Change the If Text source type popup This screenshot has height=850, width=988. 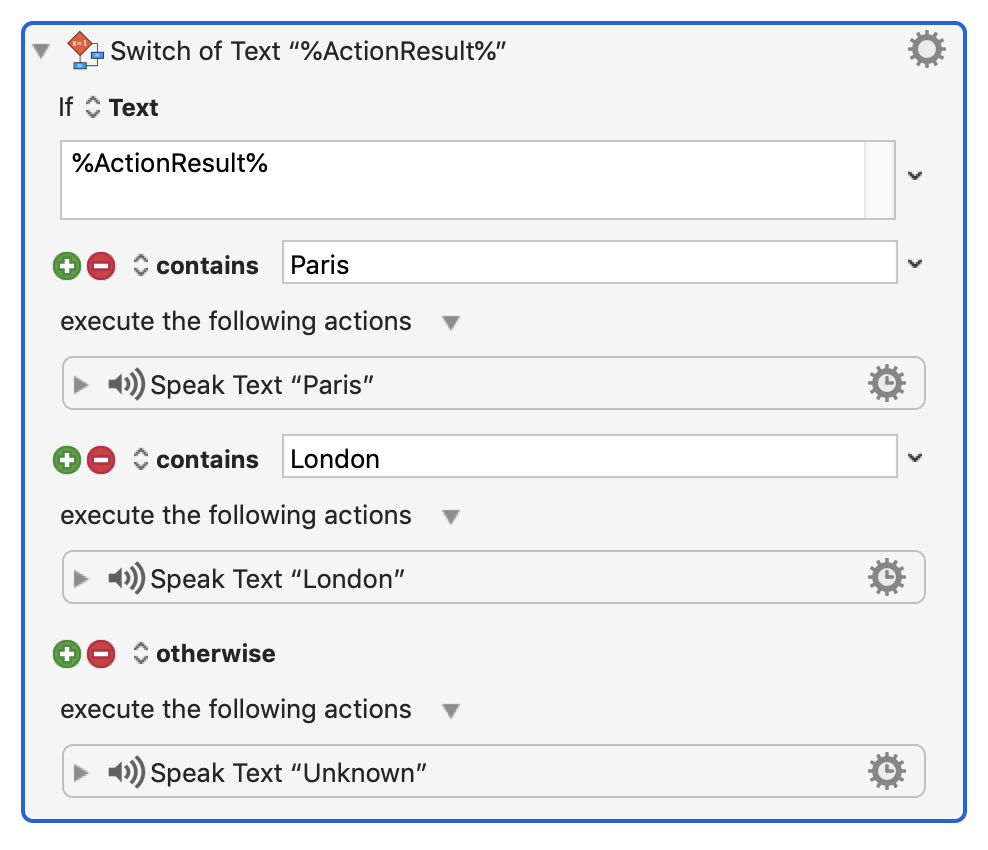tap(93, 108)
